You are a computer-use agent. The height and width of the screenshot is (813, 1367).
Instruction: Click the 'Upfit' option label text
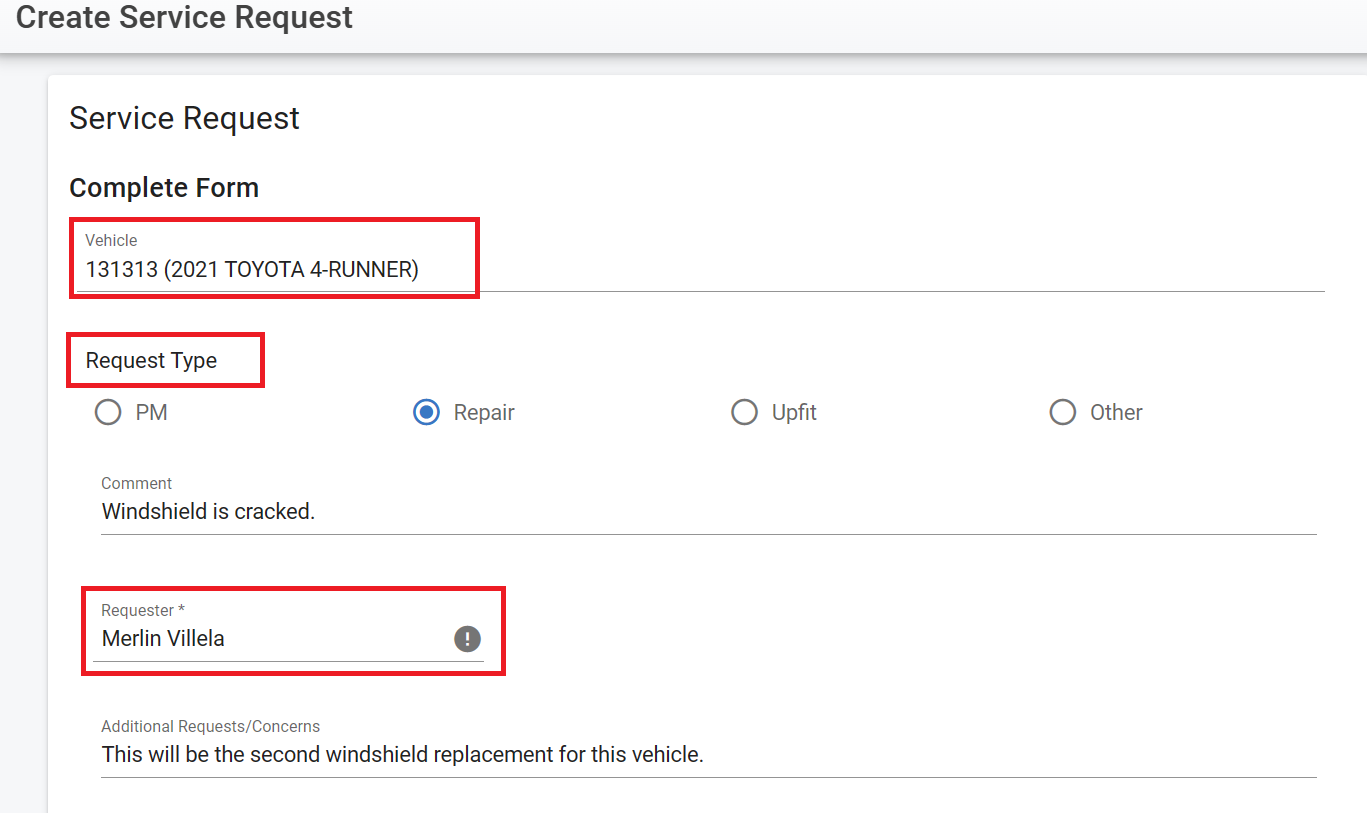pyautogui.click(x=794, y=412)
